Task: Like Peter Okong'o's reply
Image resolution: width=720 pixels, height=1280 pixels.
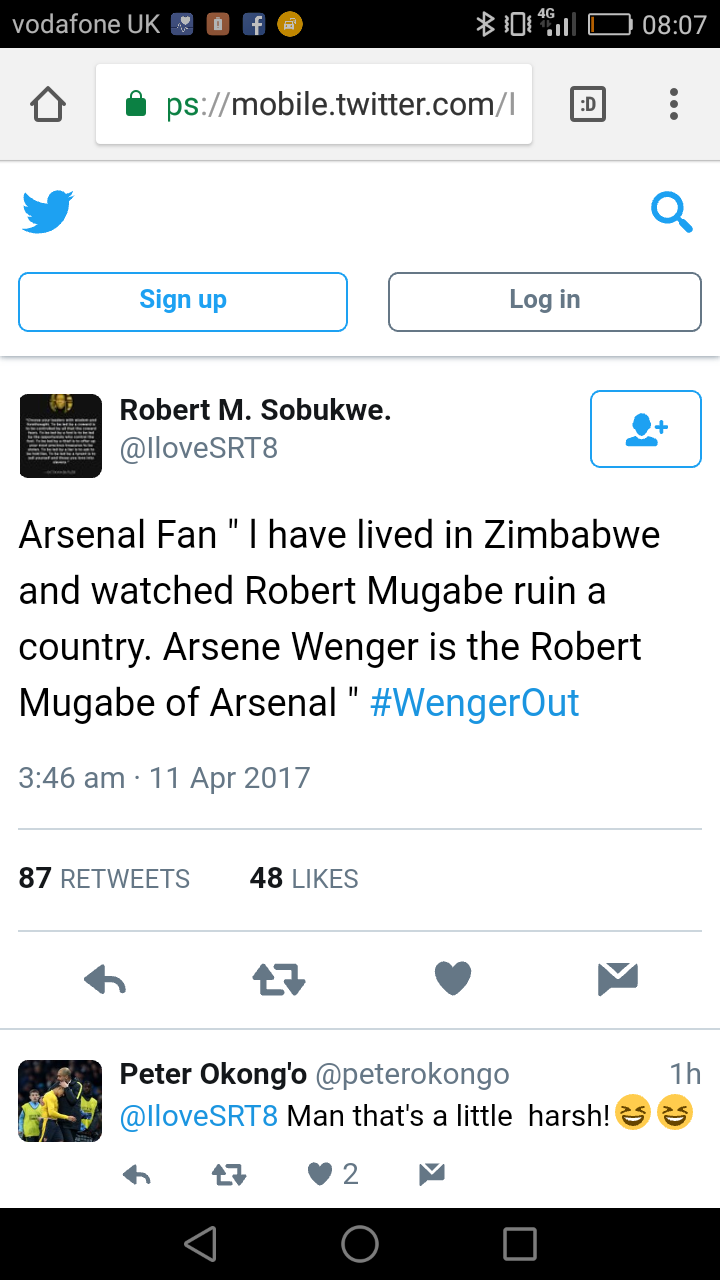Action: coord(320,1174)
